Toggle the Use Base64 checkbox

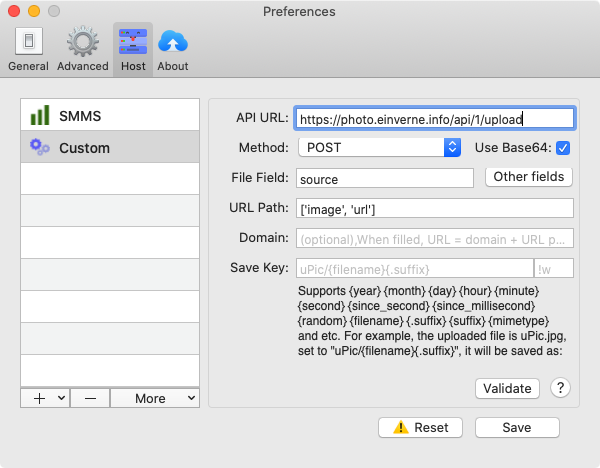click(563, 148)
